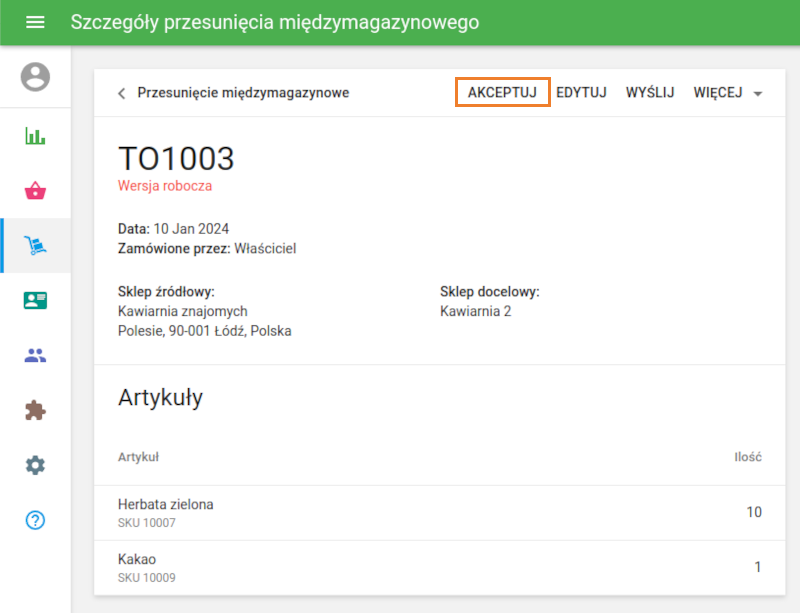Open the sales basket icon
This screenshot has width=800, height=613.
click(35, 191)
